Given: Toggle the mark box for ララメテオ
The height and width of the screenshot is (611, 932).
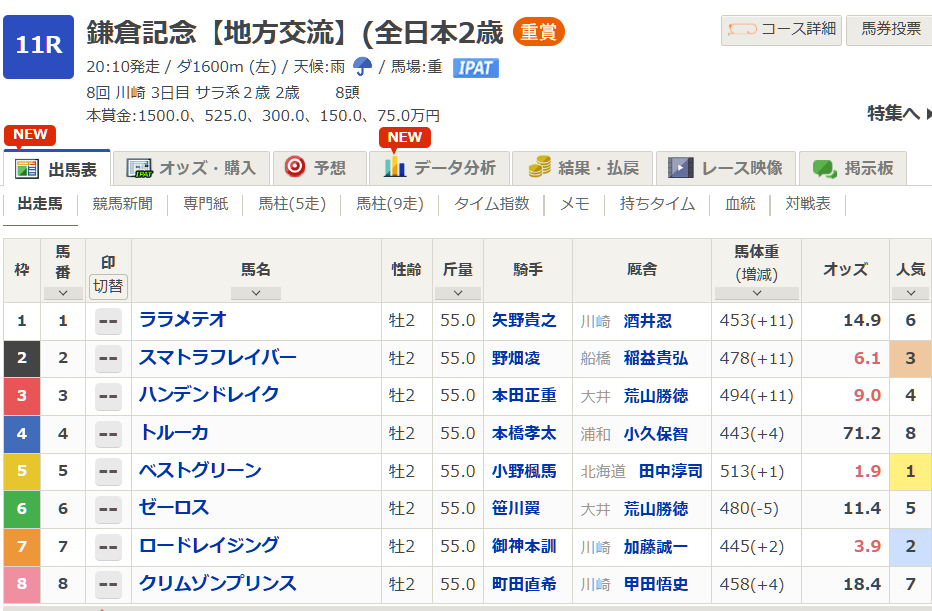Looking at the screenshot, I should [x=108, y=321].
